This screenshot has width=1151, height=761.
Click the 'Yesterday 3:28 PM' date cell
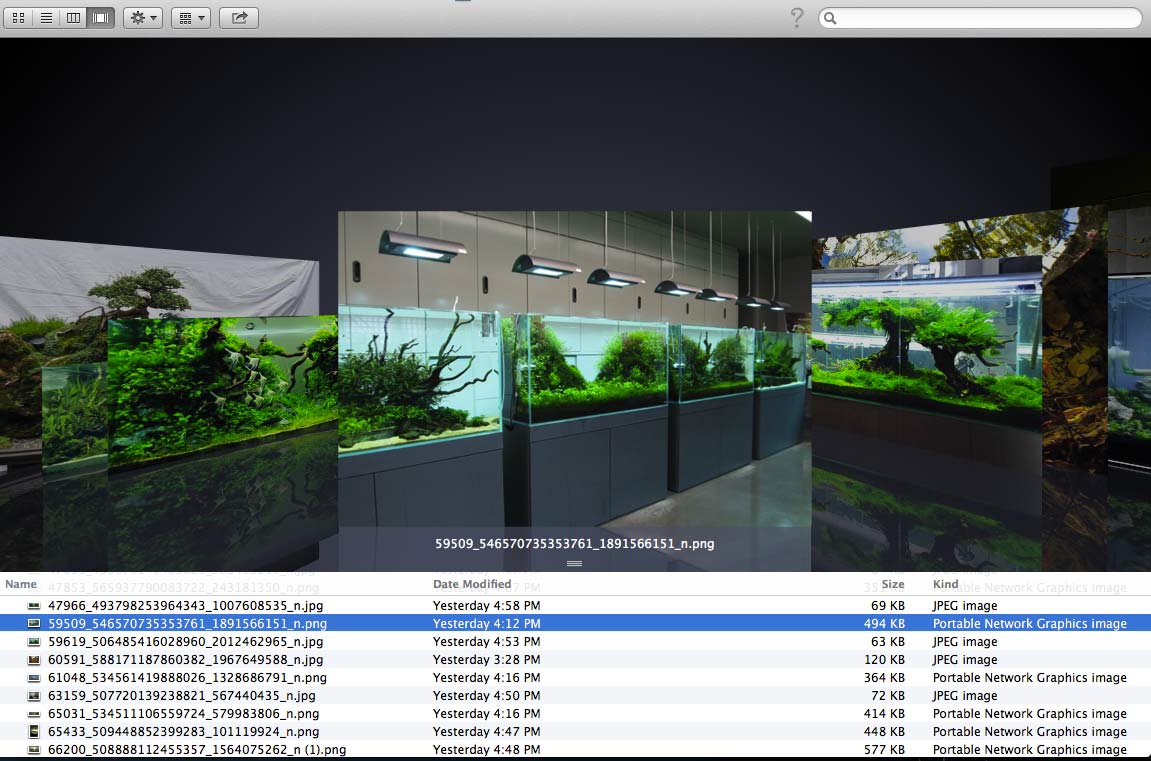(486, 659)
